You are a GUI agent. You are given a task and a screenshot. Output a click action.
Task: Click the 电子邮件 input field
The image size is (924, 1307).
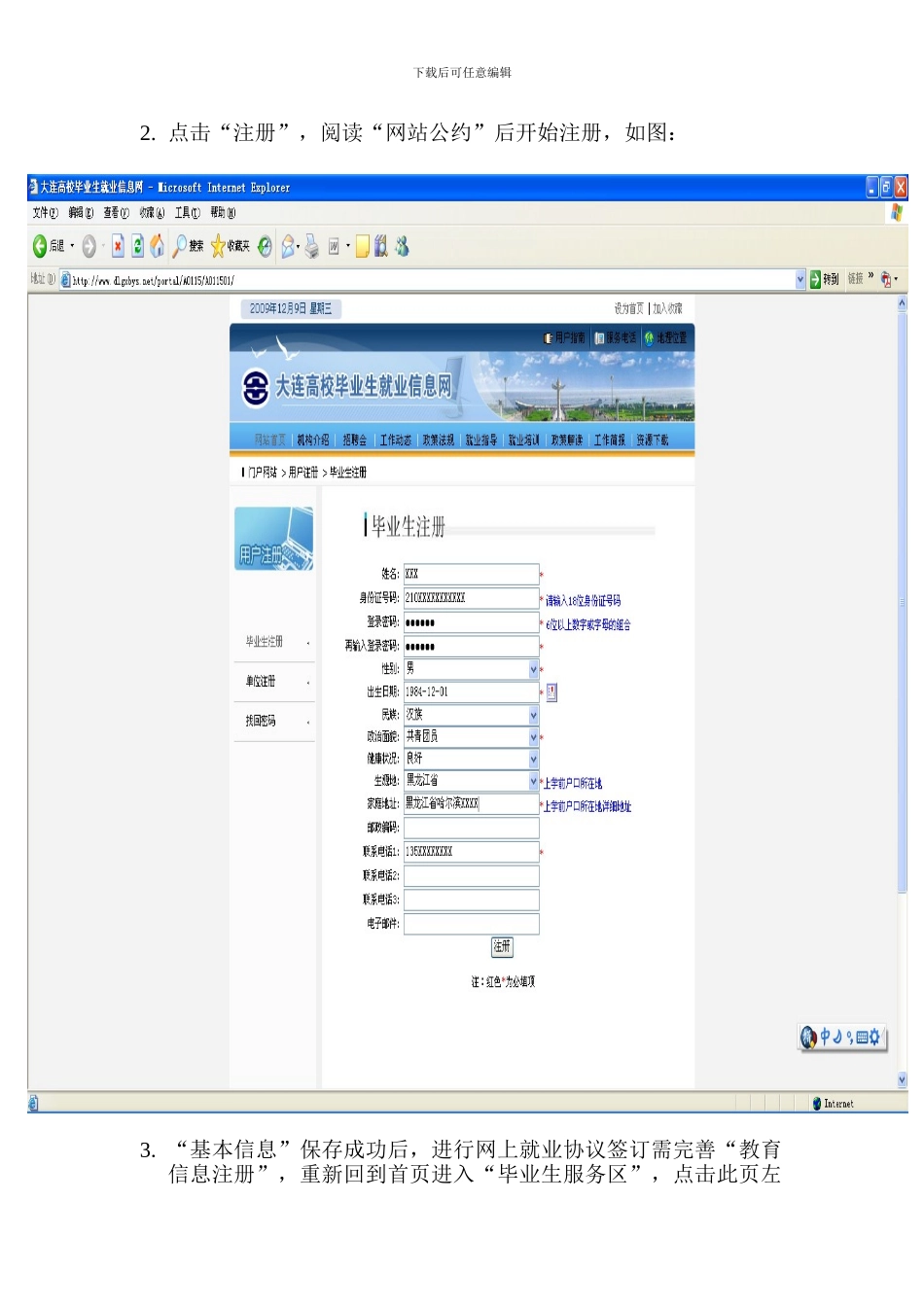[x=472, y=924]
